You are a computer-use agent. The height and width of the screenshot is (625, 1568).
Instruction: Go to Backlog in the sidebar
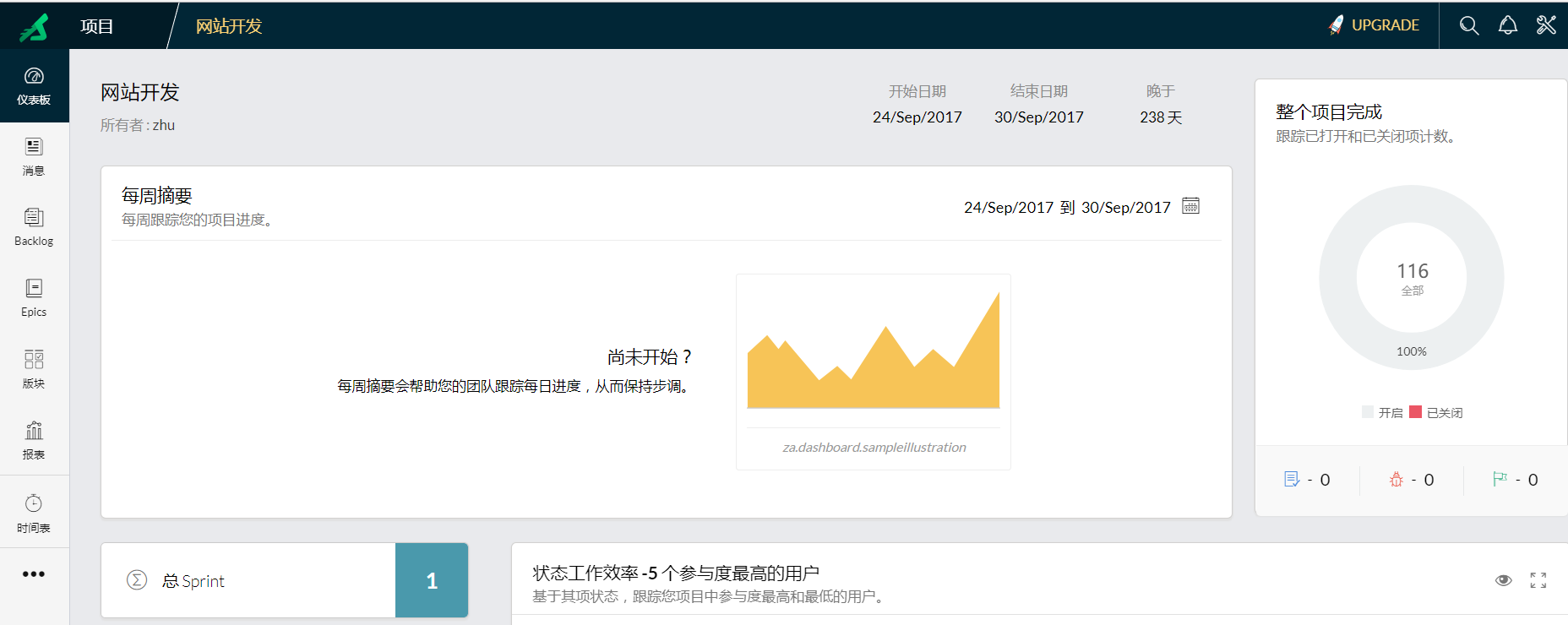[x=34, y=227]
